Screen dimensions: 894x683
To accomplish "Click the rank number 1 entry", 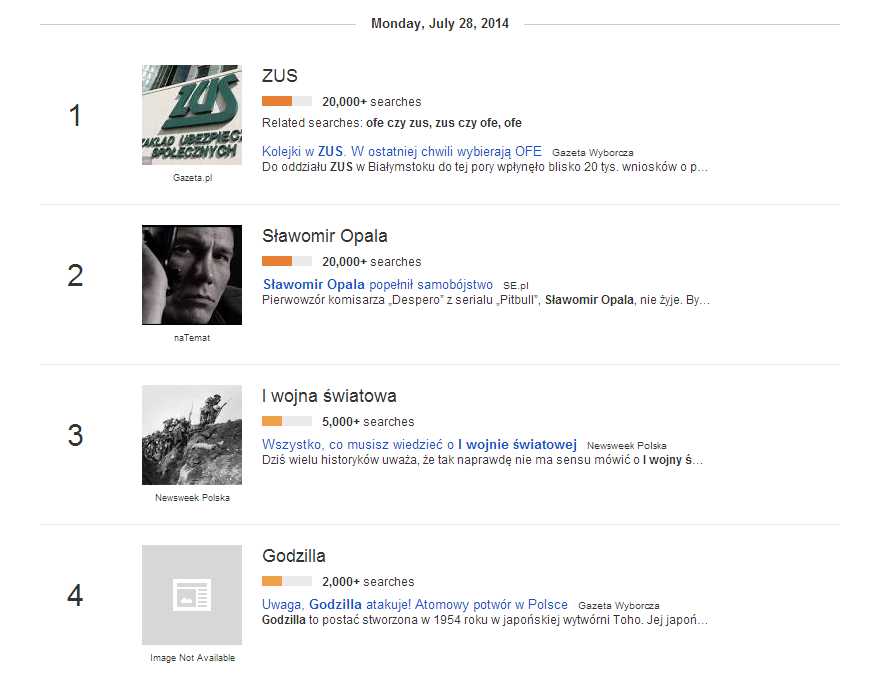I will (x=75, y=116).
